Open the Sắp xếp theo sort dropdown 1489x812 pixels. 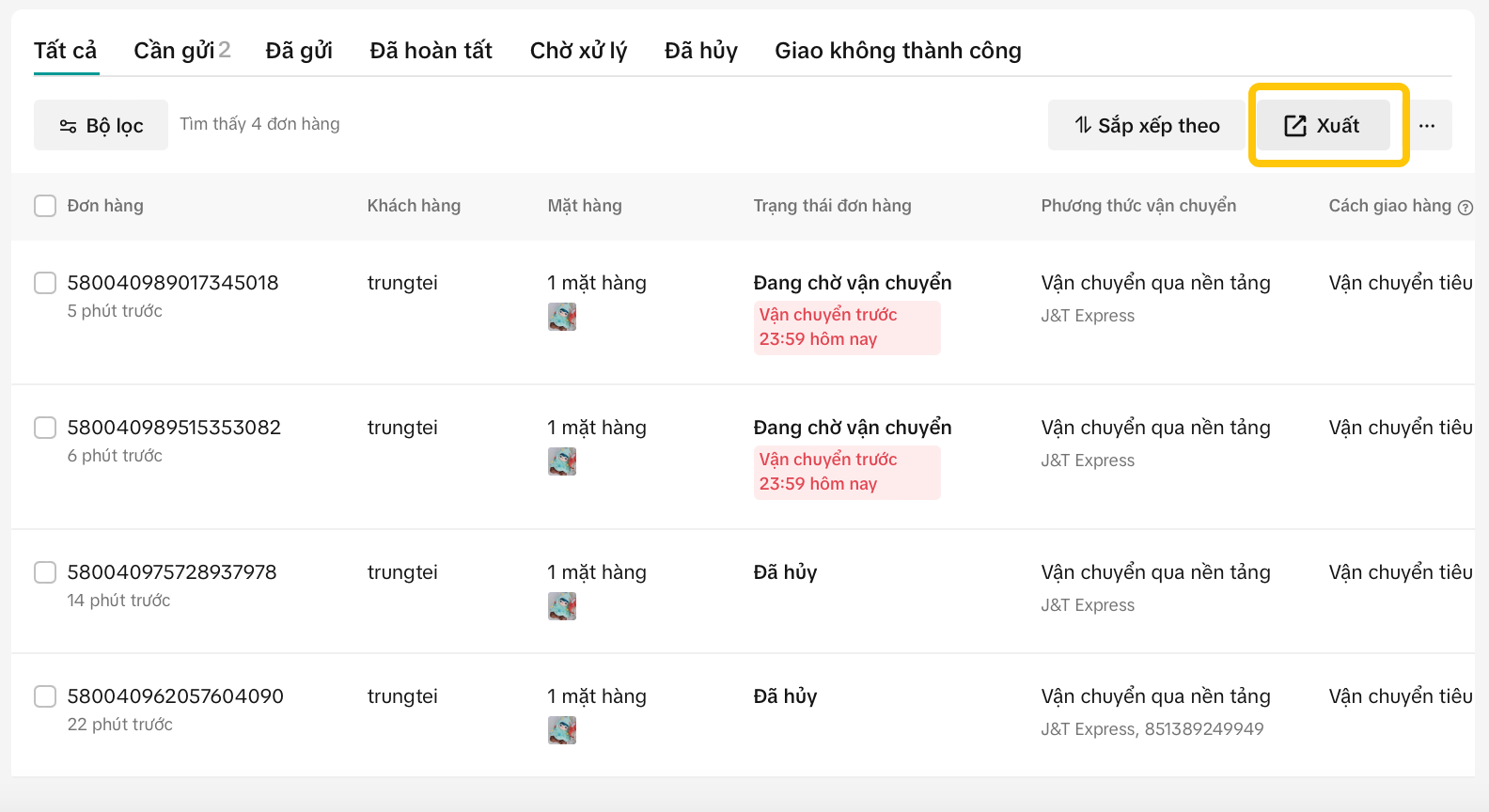point(1147,126)
